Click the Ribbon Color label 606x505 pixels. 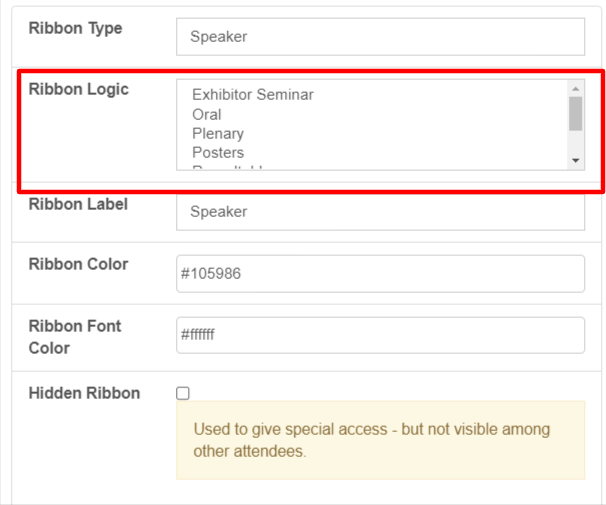[78, 264]
